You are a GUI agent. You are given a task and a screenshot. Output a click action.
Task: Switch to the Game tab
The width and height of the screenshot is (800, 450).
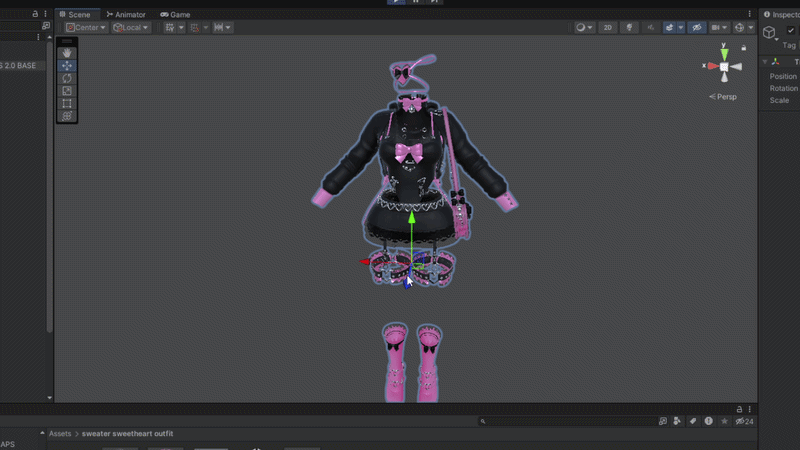pos(175,15)
